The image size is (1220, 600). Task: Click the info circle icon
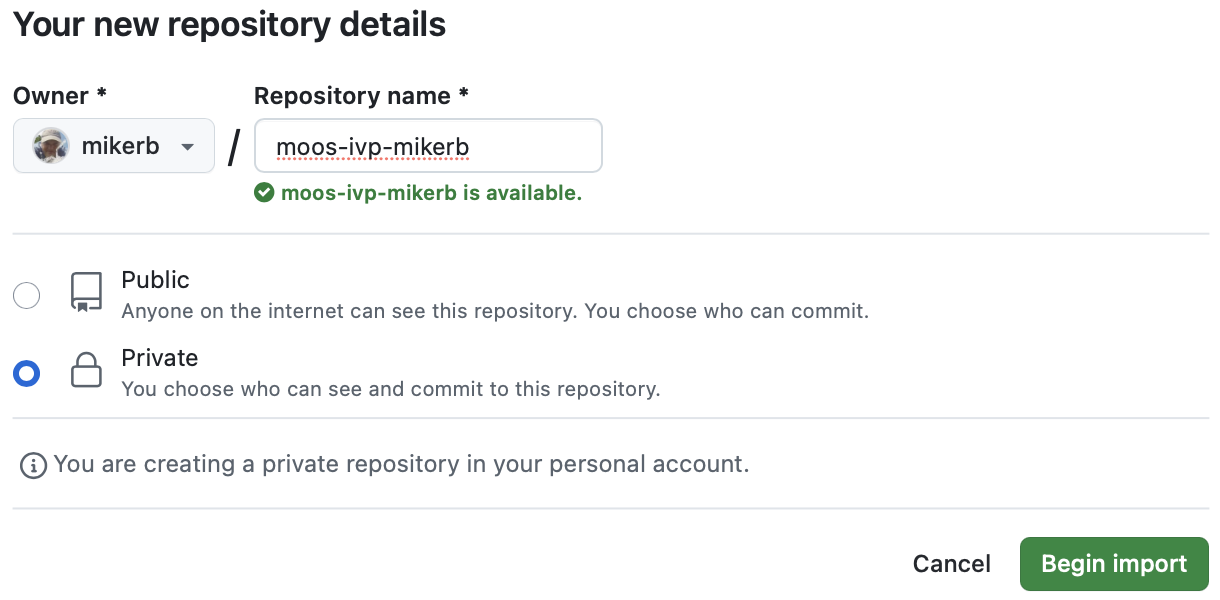[34, 465]
